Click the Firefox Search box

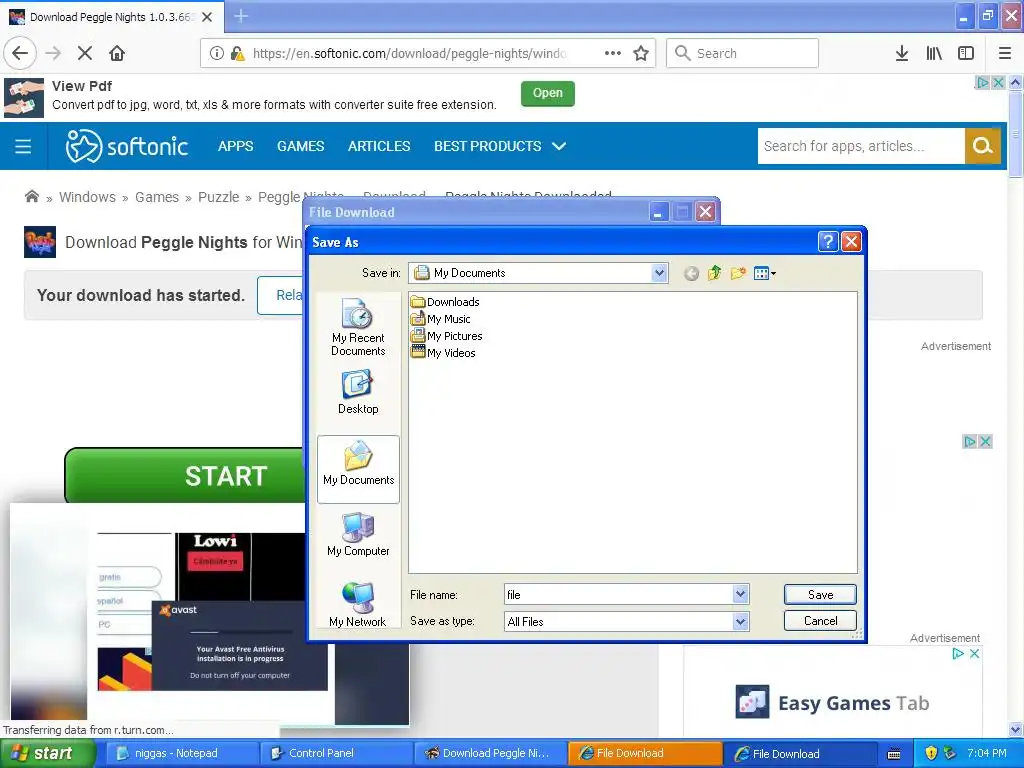pos(743,53)
